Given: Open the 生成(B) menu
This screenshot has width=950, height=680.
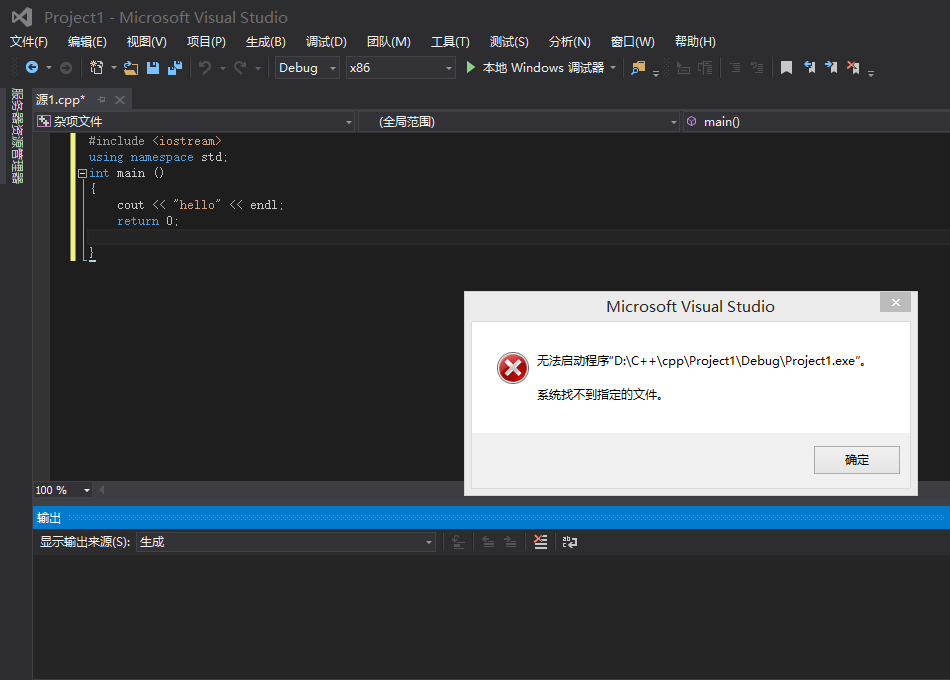Looking at the screenshot, I should 265,42.
